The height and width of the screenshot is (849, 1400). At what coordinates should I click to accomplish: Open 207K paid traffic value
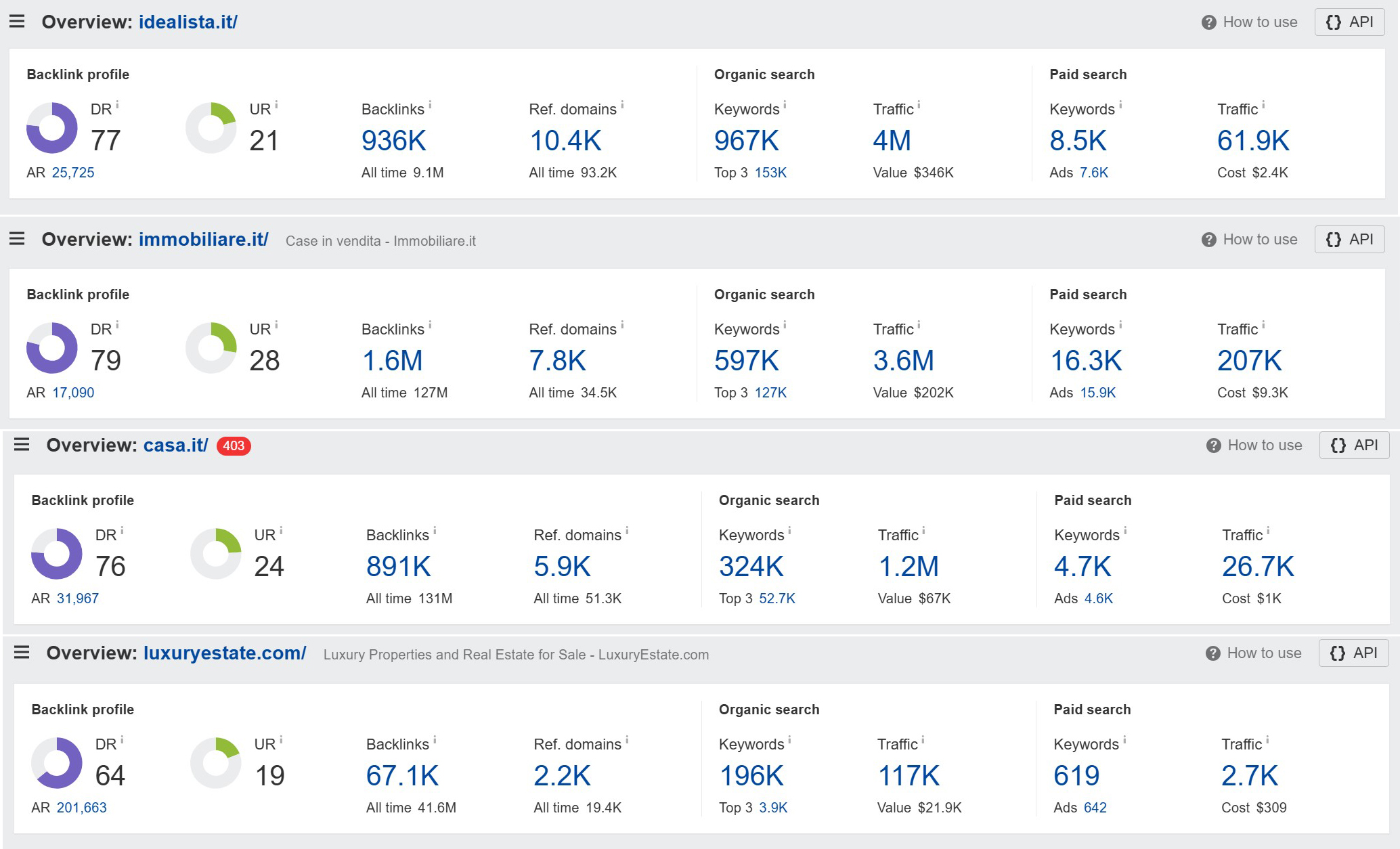click(x=1250, y=361)
